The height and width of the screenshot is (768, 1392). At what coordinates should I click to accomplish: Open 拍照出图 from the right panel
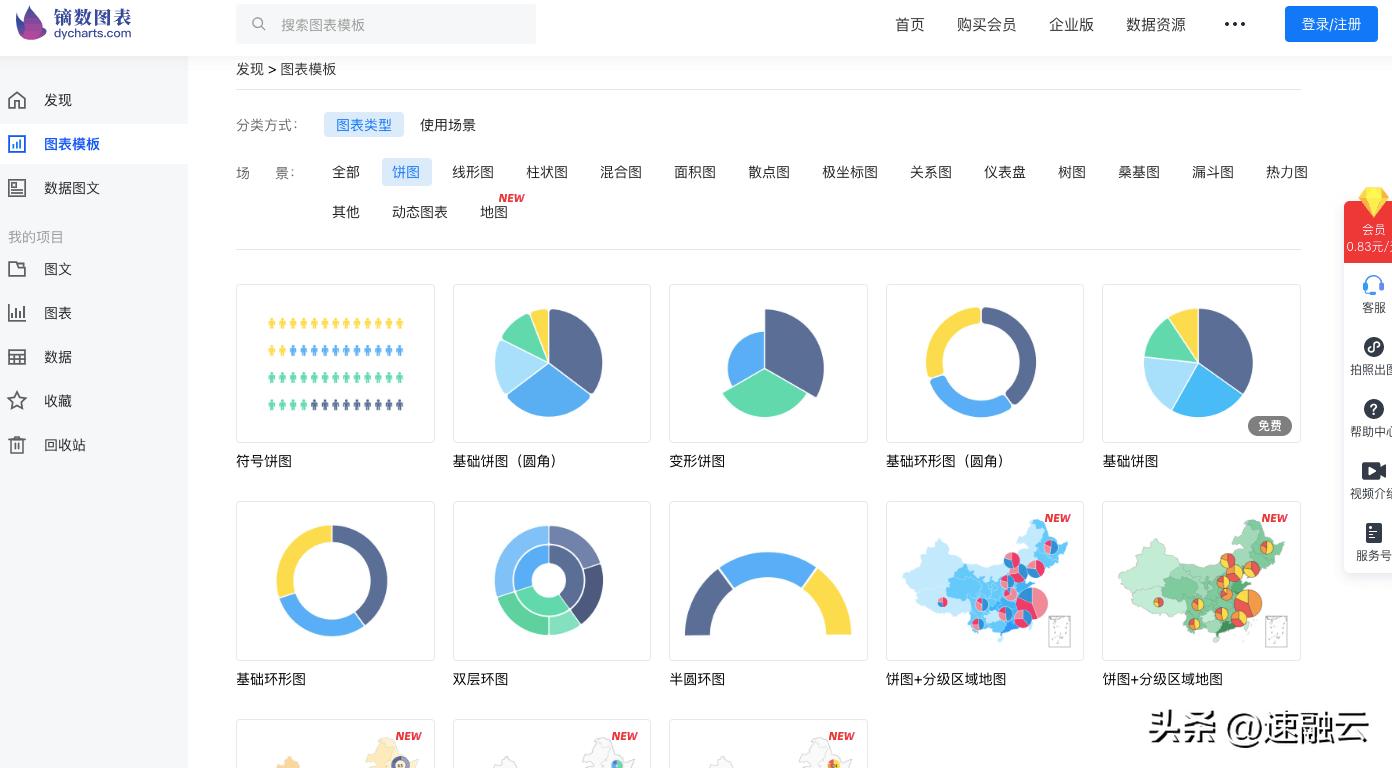[1373, 347]
